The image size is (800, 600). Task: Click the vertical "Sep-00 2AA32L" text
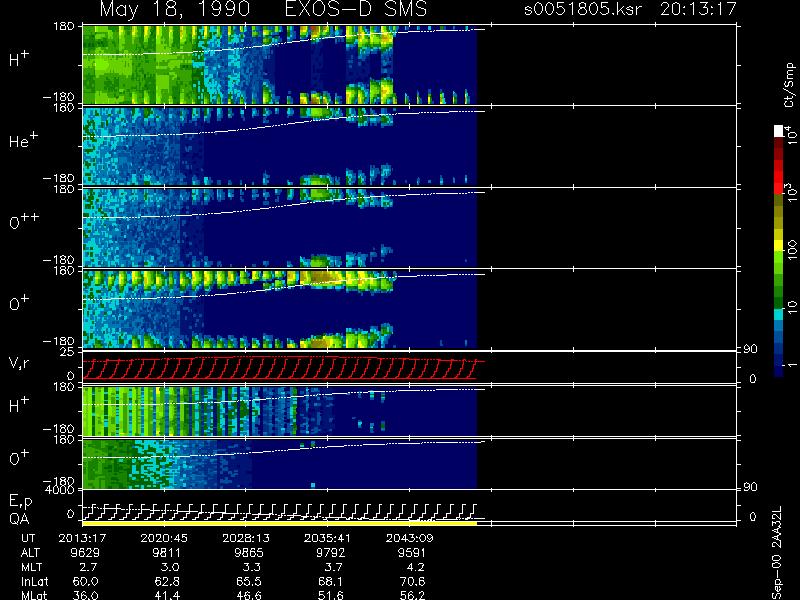pyautogui.click(x=776, y=553)
